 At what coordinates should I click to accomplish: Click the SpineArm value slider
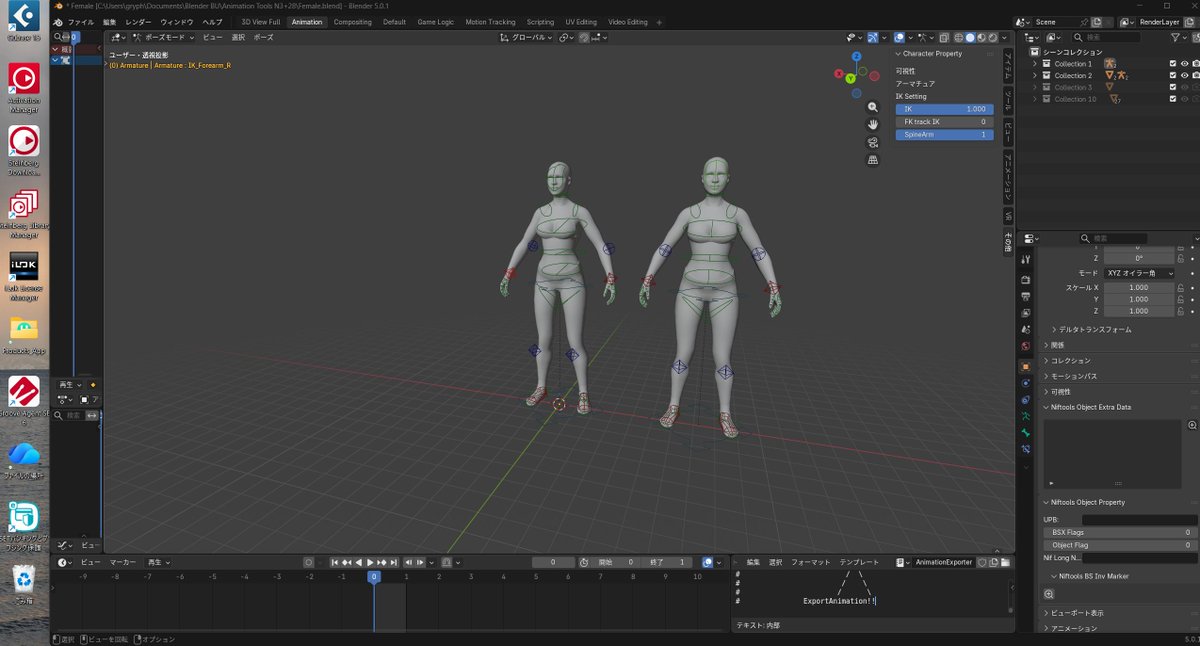click(x=944, y=134)
